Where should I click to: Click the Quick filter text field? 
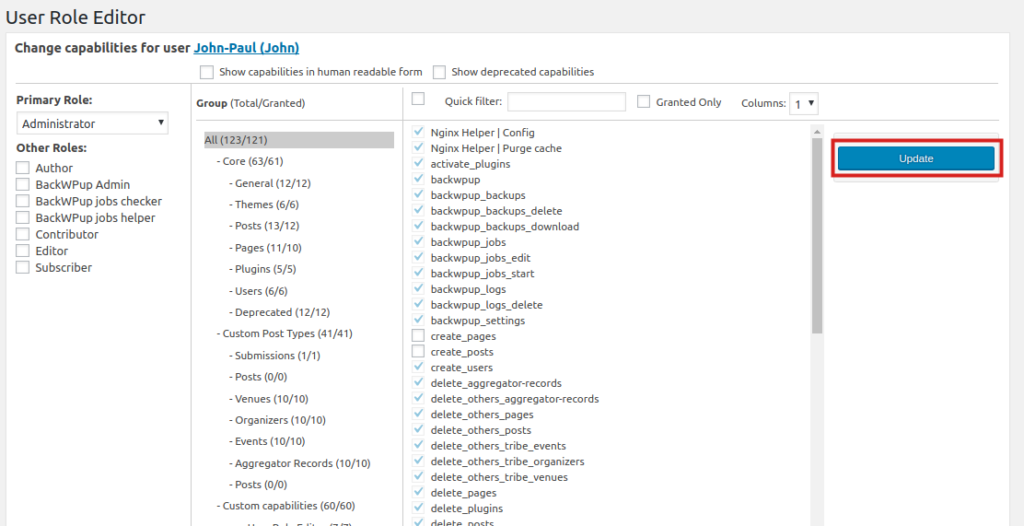tap(566, 102)
